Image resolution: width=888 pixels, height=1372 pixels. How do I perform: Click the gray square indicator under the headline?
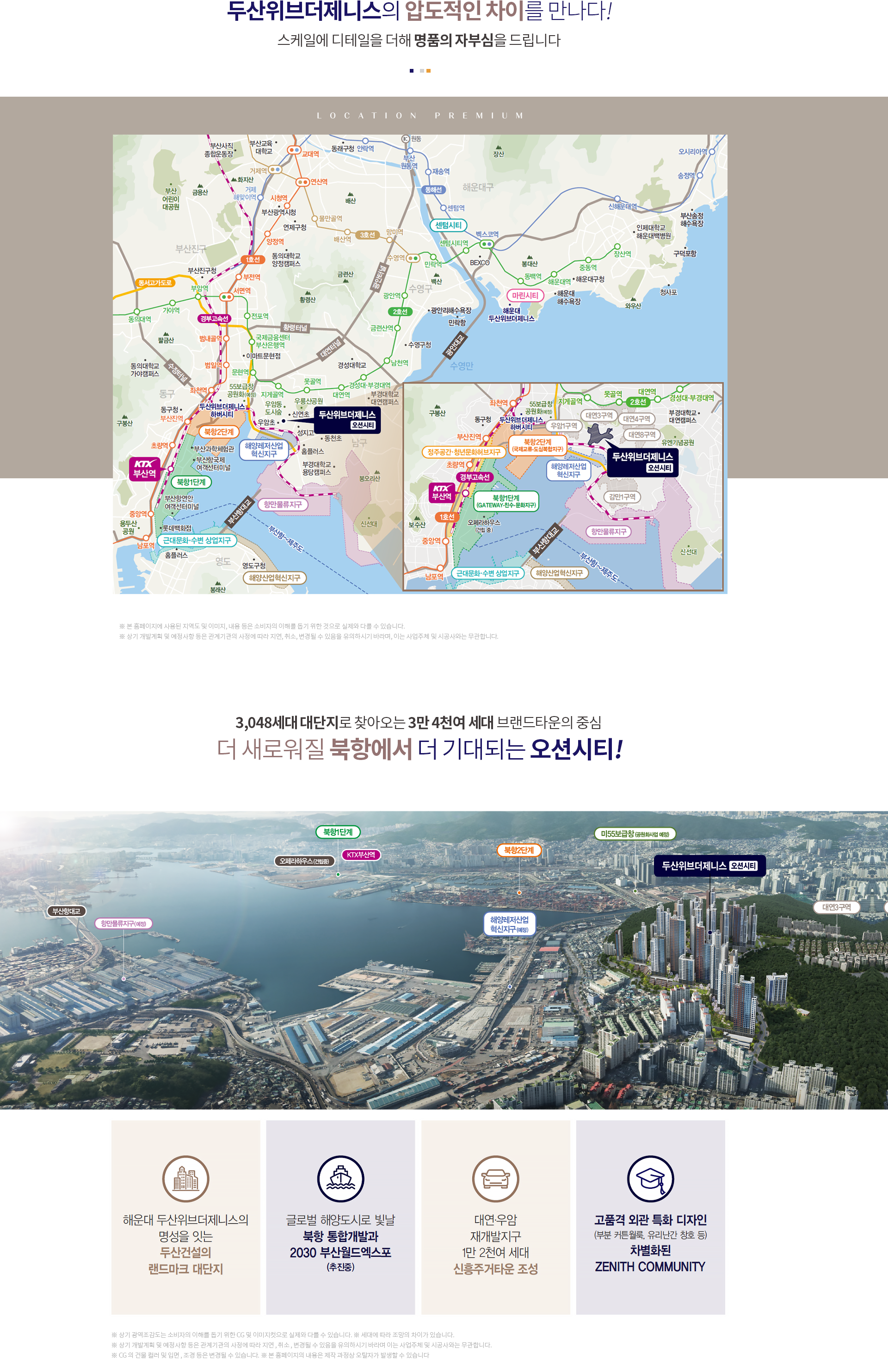coord(422,70)
